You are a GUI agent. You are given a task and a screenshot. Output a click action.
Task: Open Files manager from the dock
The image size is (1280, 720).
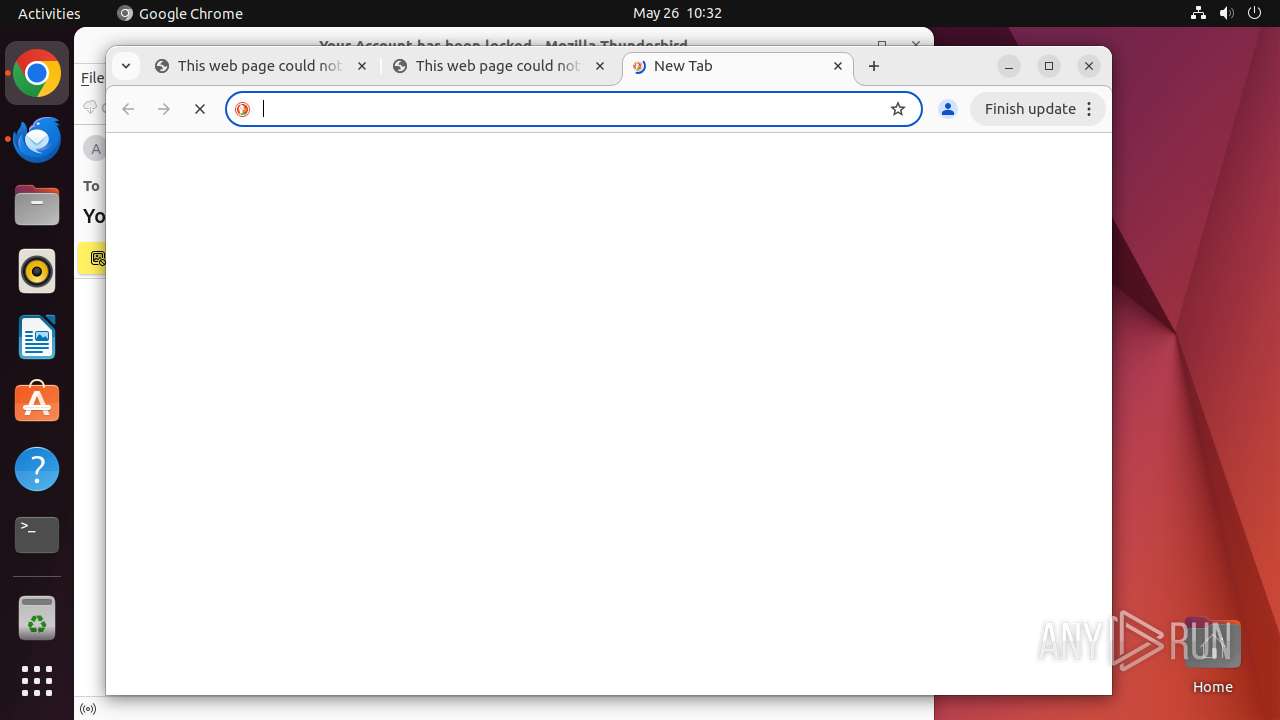point(37,206)
